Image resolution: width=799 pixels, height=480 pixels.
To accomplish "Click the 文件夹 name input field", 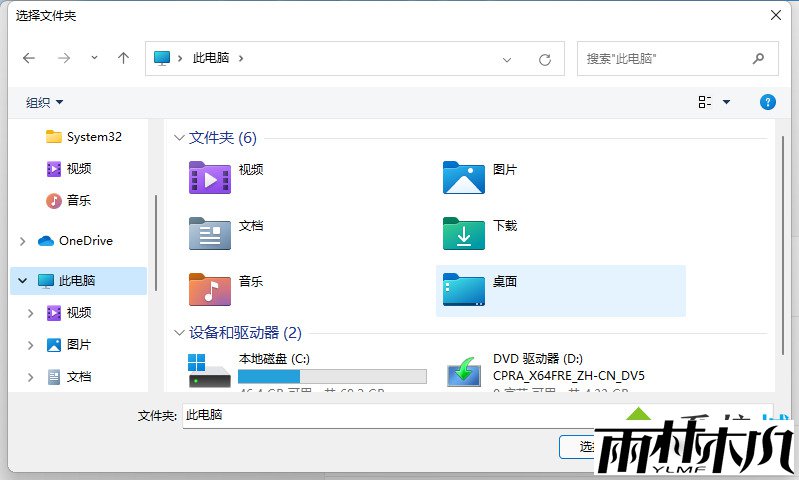I will click(400, 415).
